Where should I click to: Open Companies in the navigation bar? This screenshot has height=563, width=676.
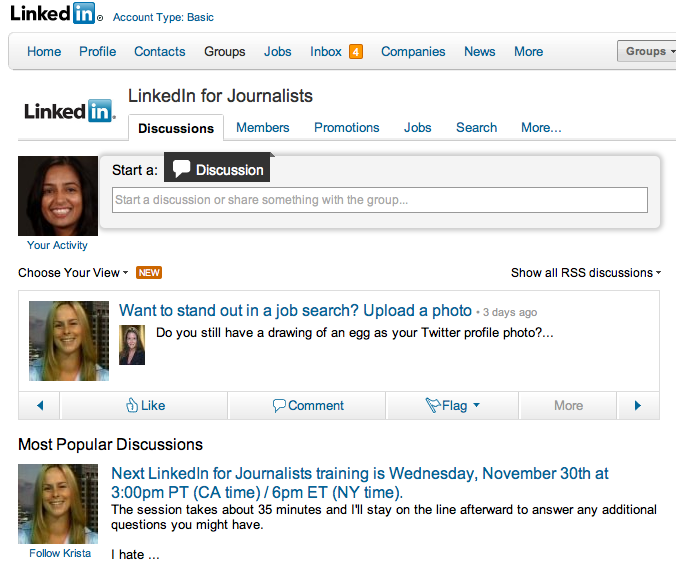pos(413,52)
